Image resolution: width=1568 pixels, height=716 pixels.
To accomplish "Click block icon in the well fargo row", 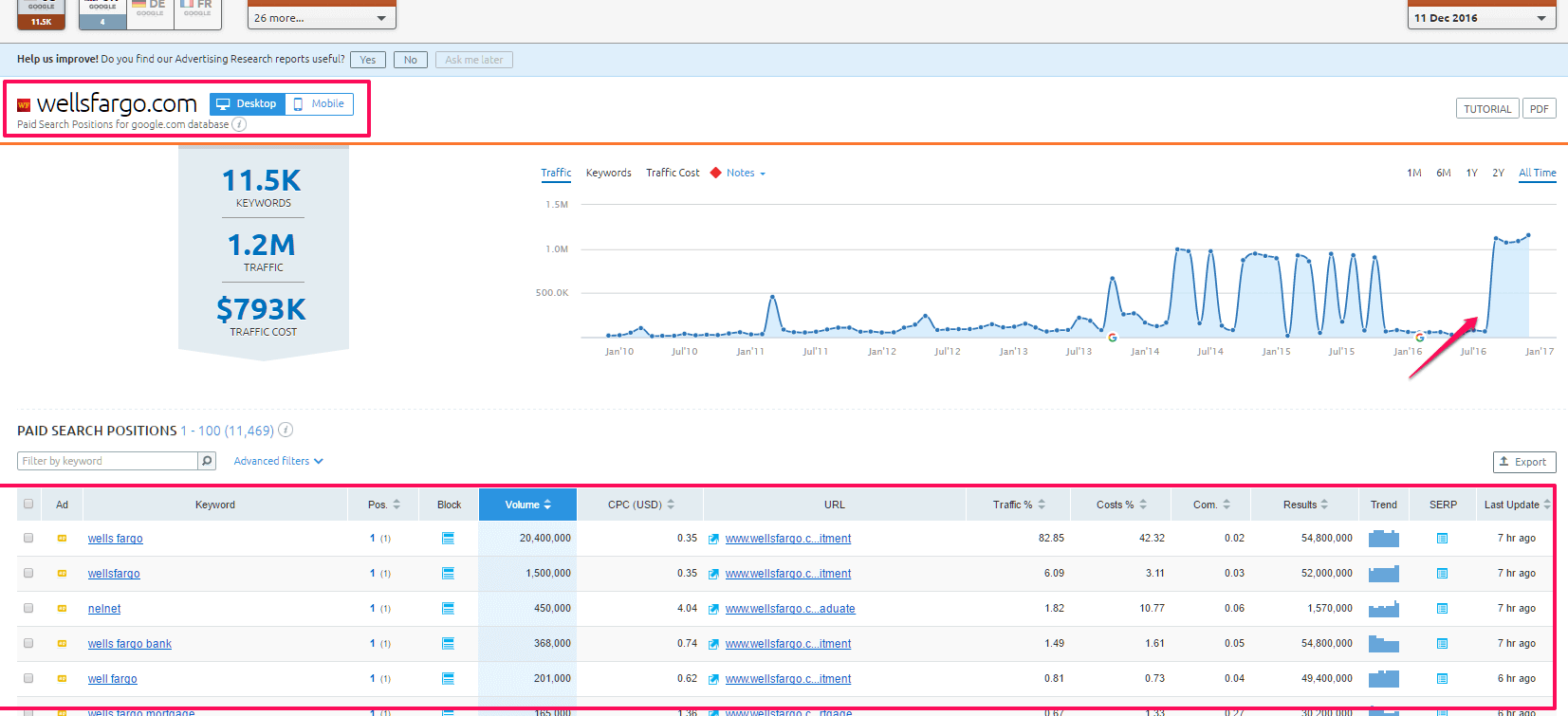I will pyautogui.click(x=448, y=679).
